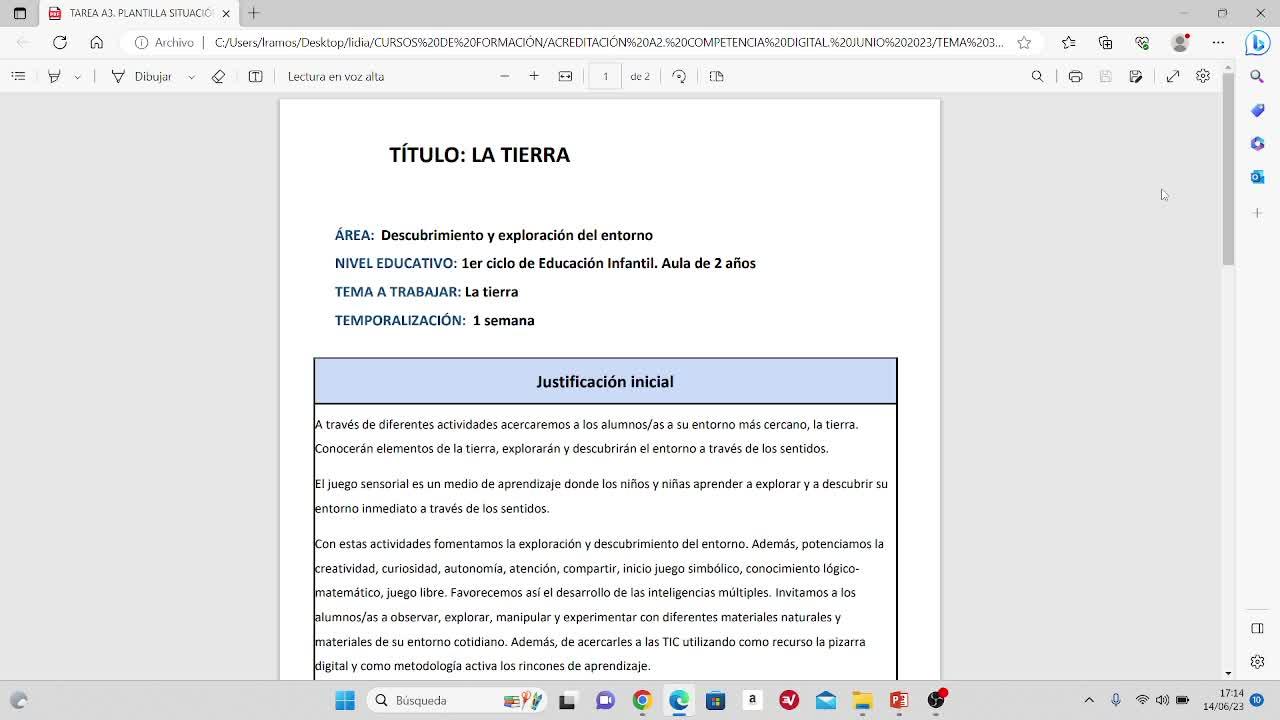
Task: Enter full screen PDF view
Action: (1173, 76)
